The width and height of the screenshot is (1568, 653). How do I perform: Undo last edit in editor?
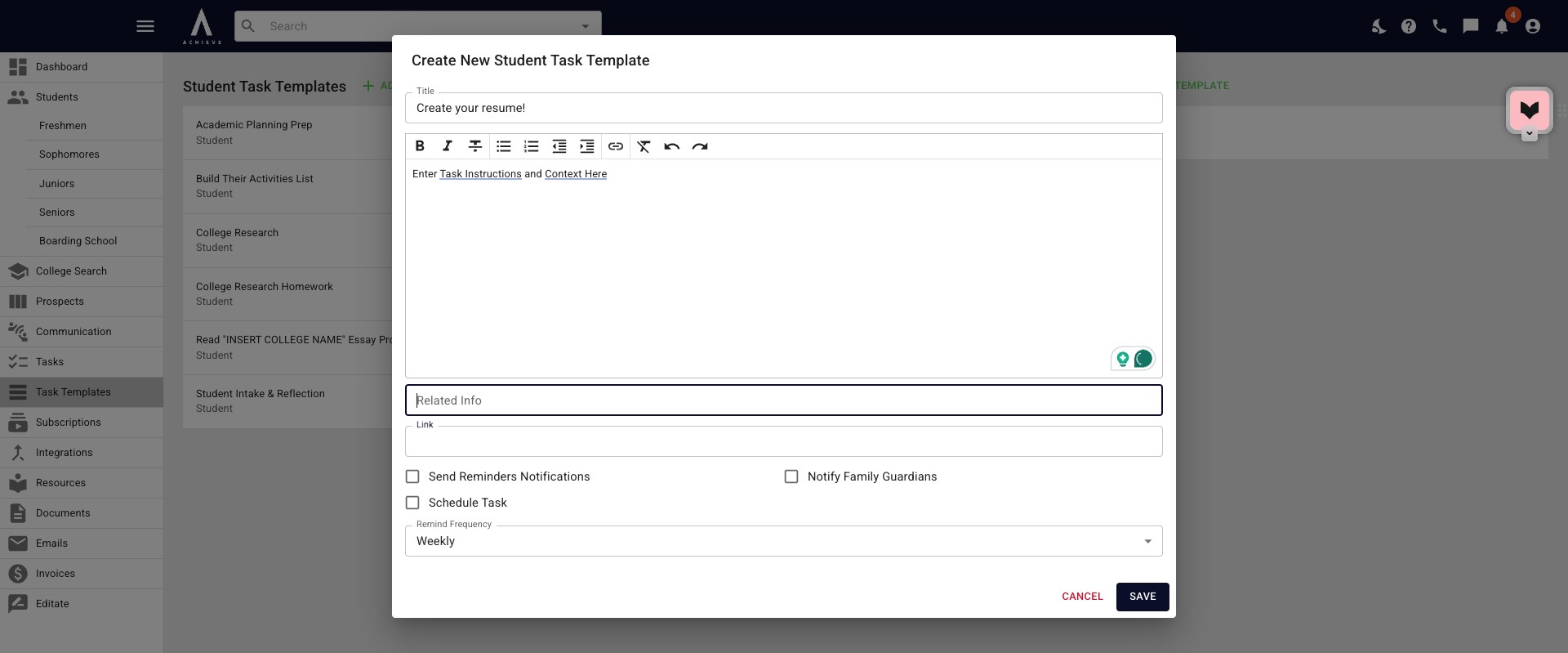(x=672, y=146)
